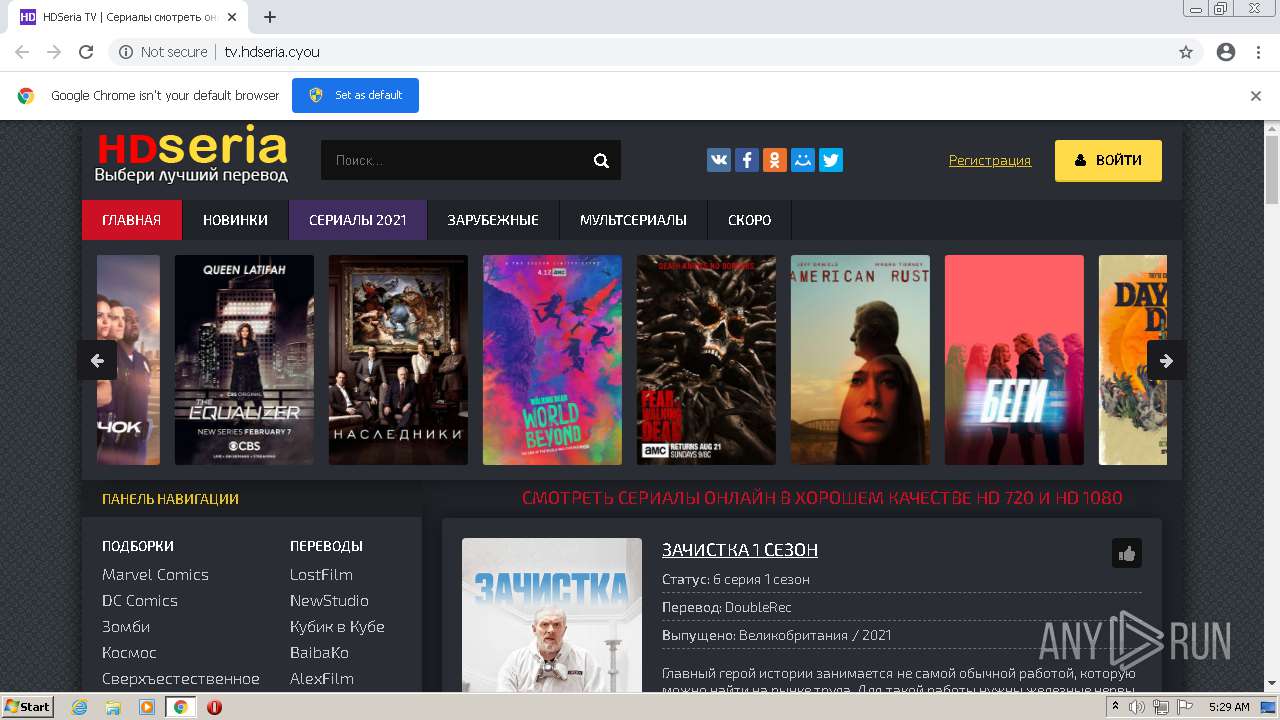The width and height of the screenshot is (1280, 720).
Task: Click the search magnifier icon
Action: [601, 160]
